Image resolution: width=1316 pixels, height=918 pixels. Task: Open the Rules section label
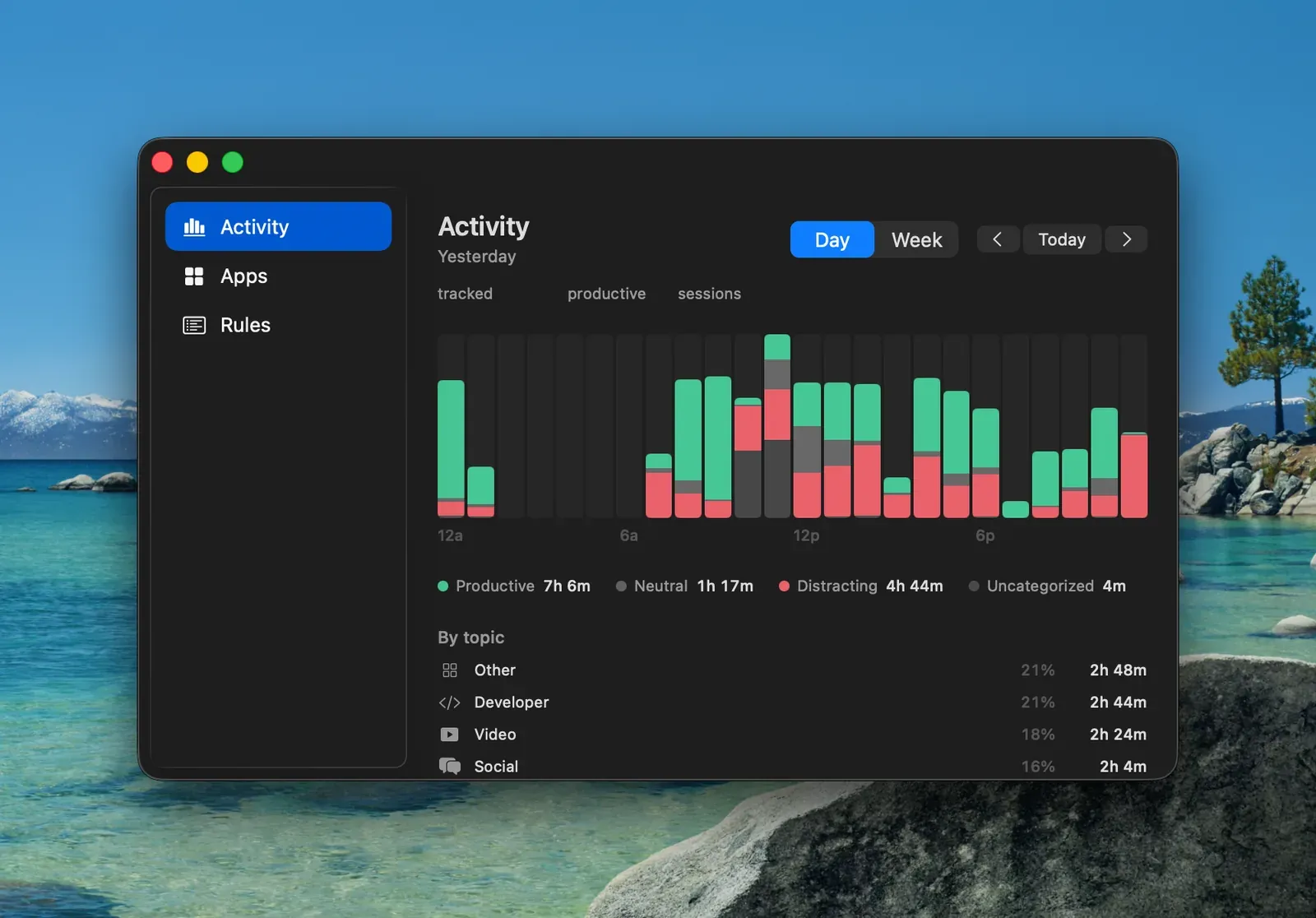coord(245,325)
